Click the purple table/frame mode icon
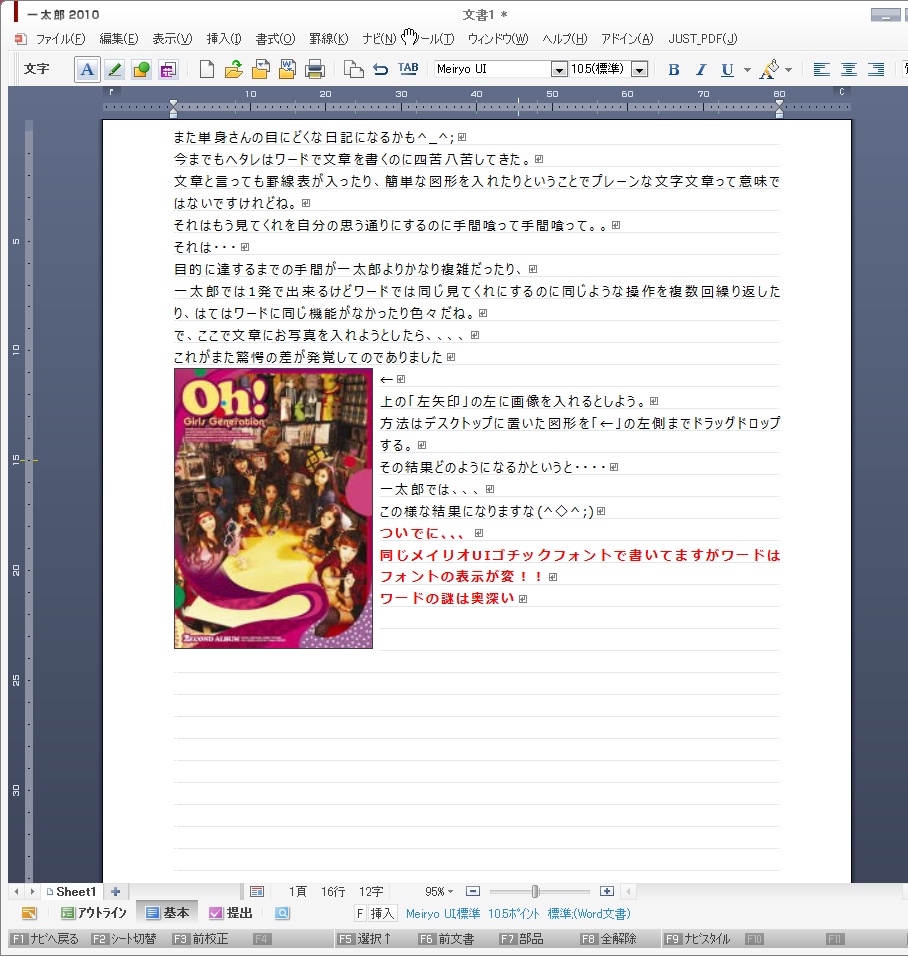The image size is (908, 956). click(x=168, y=70)
